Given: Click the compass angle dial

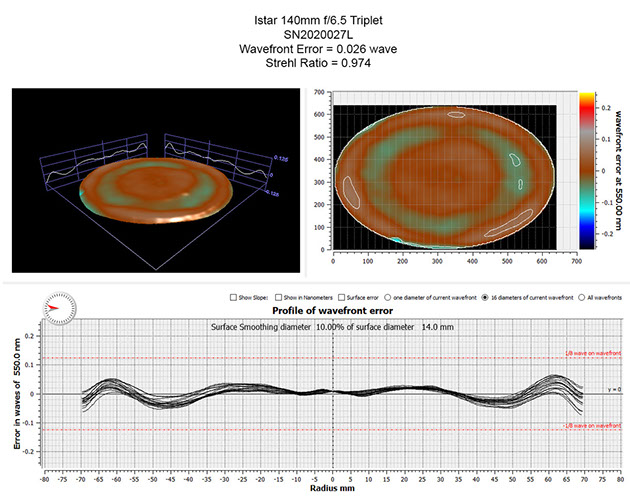Looking at the screenshot, I should tap(60, 308).
